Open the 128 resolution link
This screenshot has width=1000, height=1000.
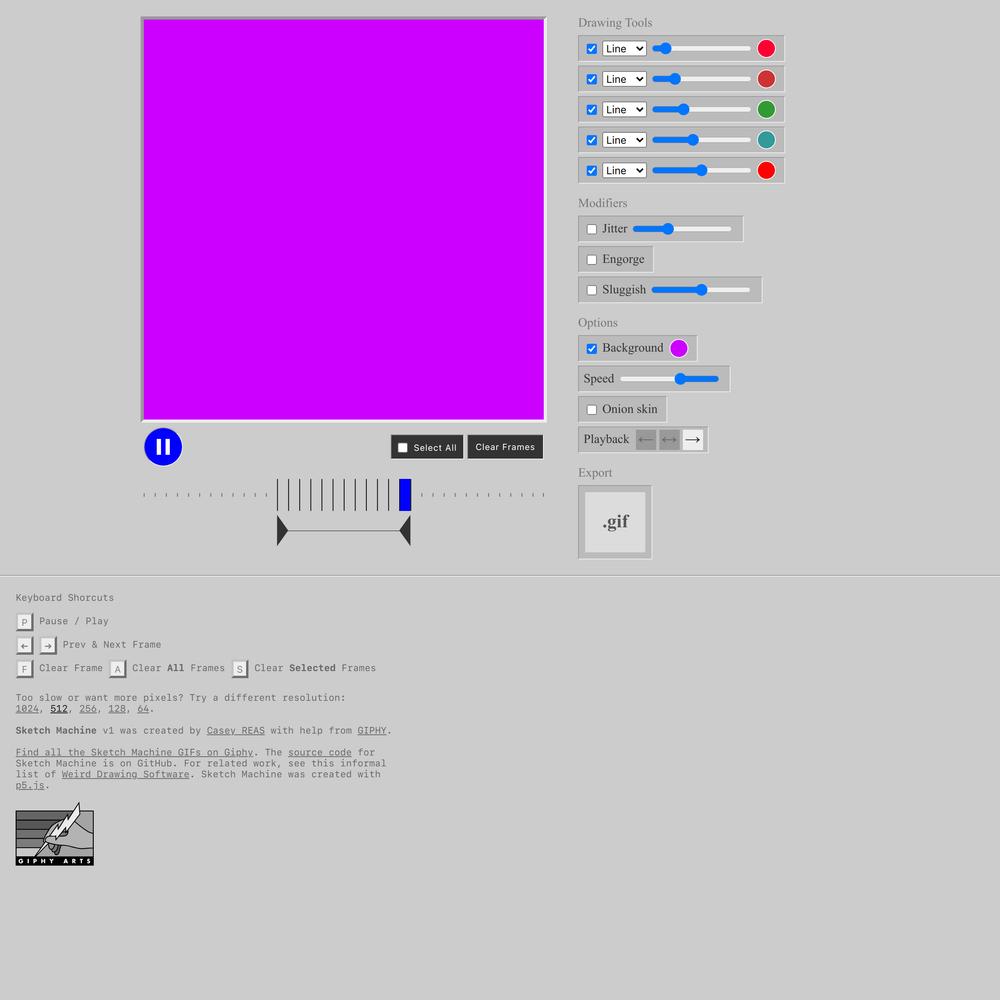(117, 709)
